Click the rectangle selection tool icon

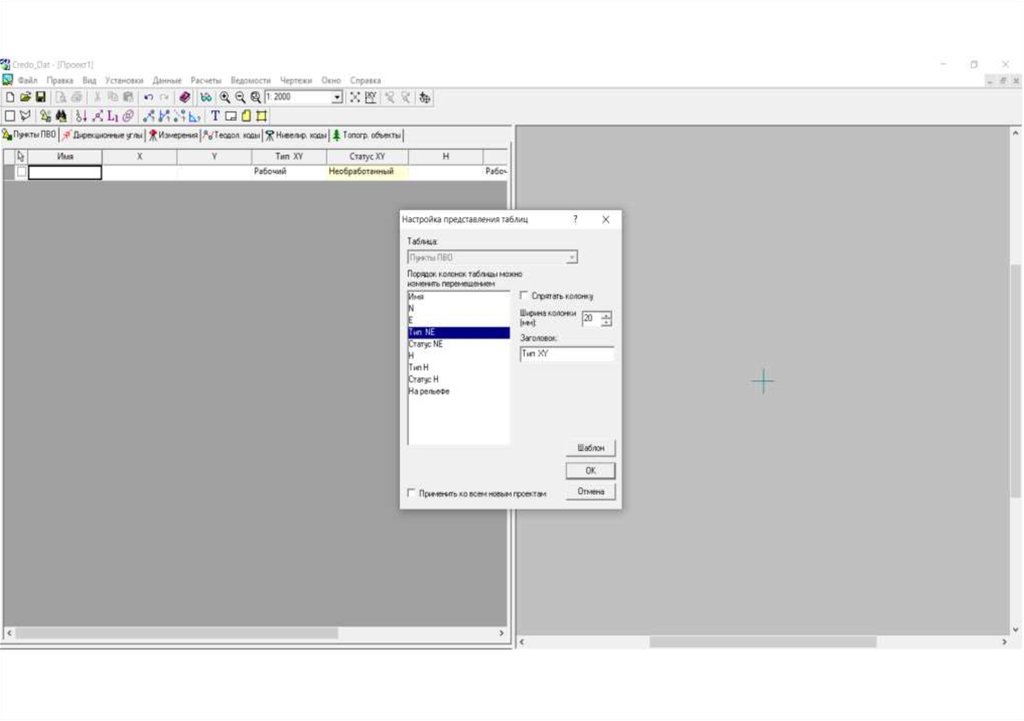click(10, 116)
